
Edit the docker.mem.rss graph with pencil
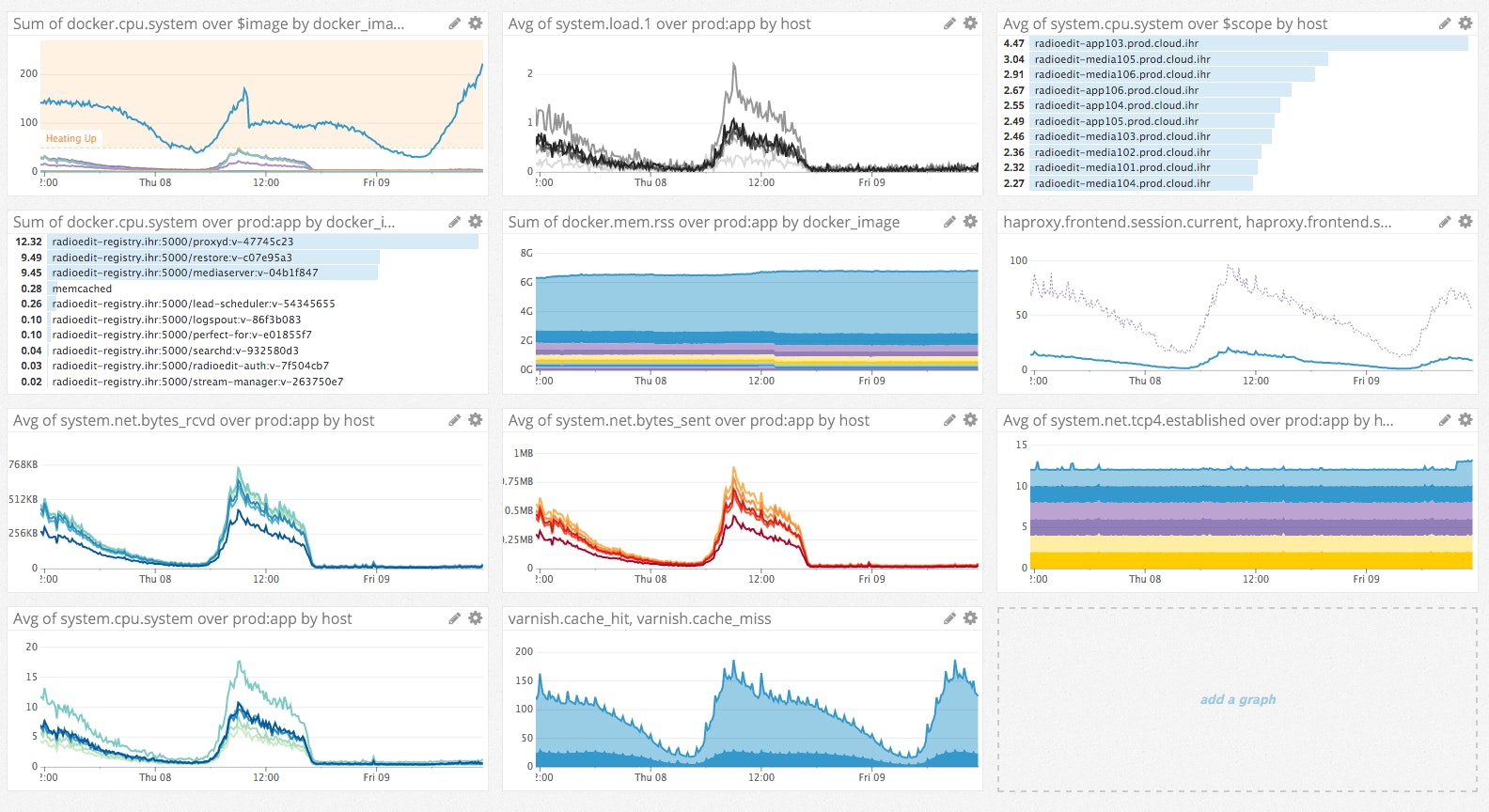[x=949, y=222]
